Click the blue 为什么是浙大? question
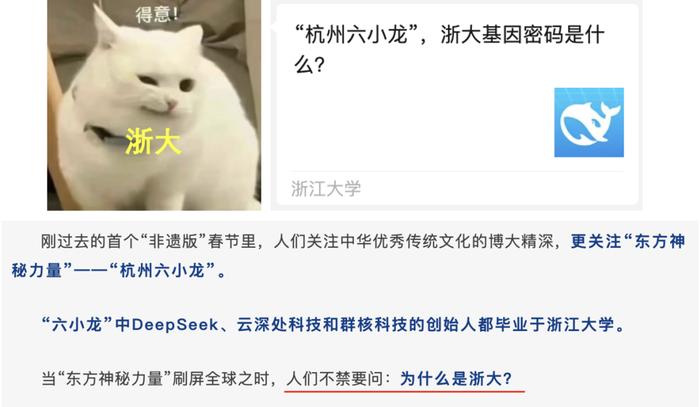Screen dimensions: 700x407 point(456,379)
